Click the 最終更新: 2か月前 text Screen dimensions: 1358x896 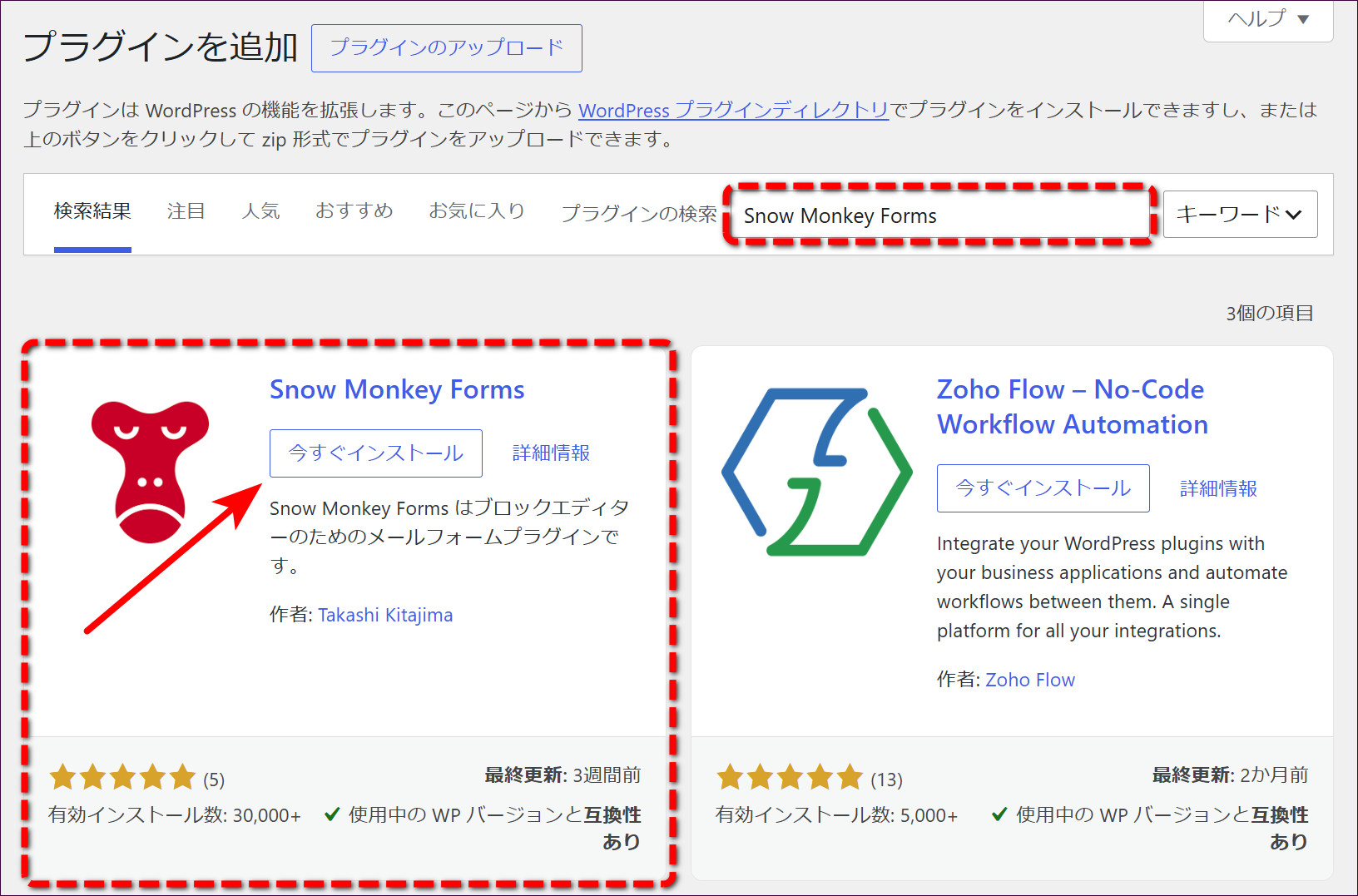pos(1231,775)
